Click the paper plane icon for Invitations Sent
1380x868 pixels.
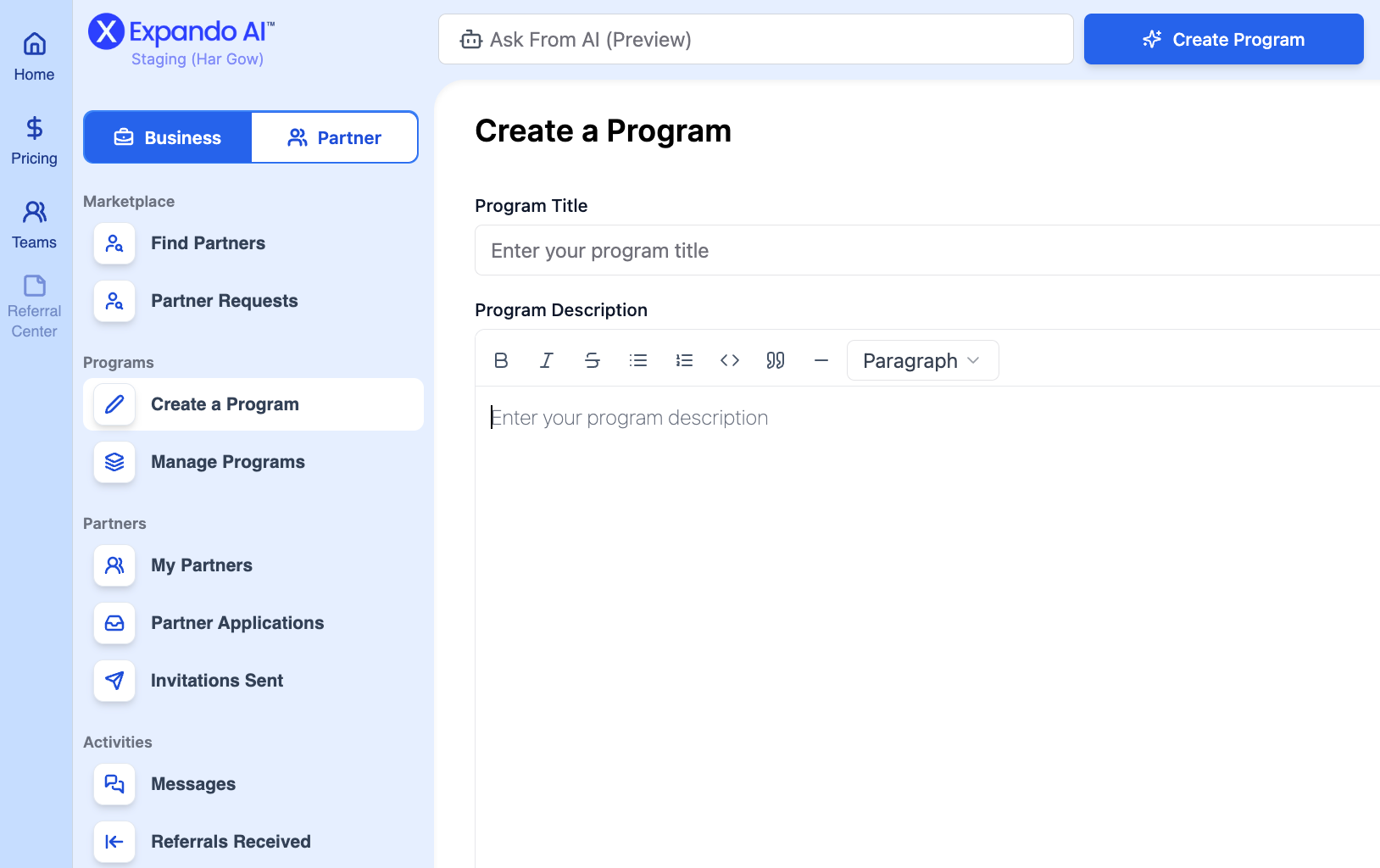tap(114, 681)
